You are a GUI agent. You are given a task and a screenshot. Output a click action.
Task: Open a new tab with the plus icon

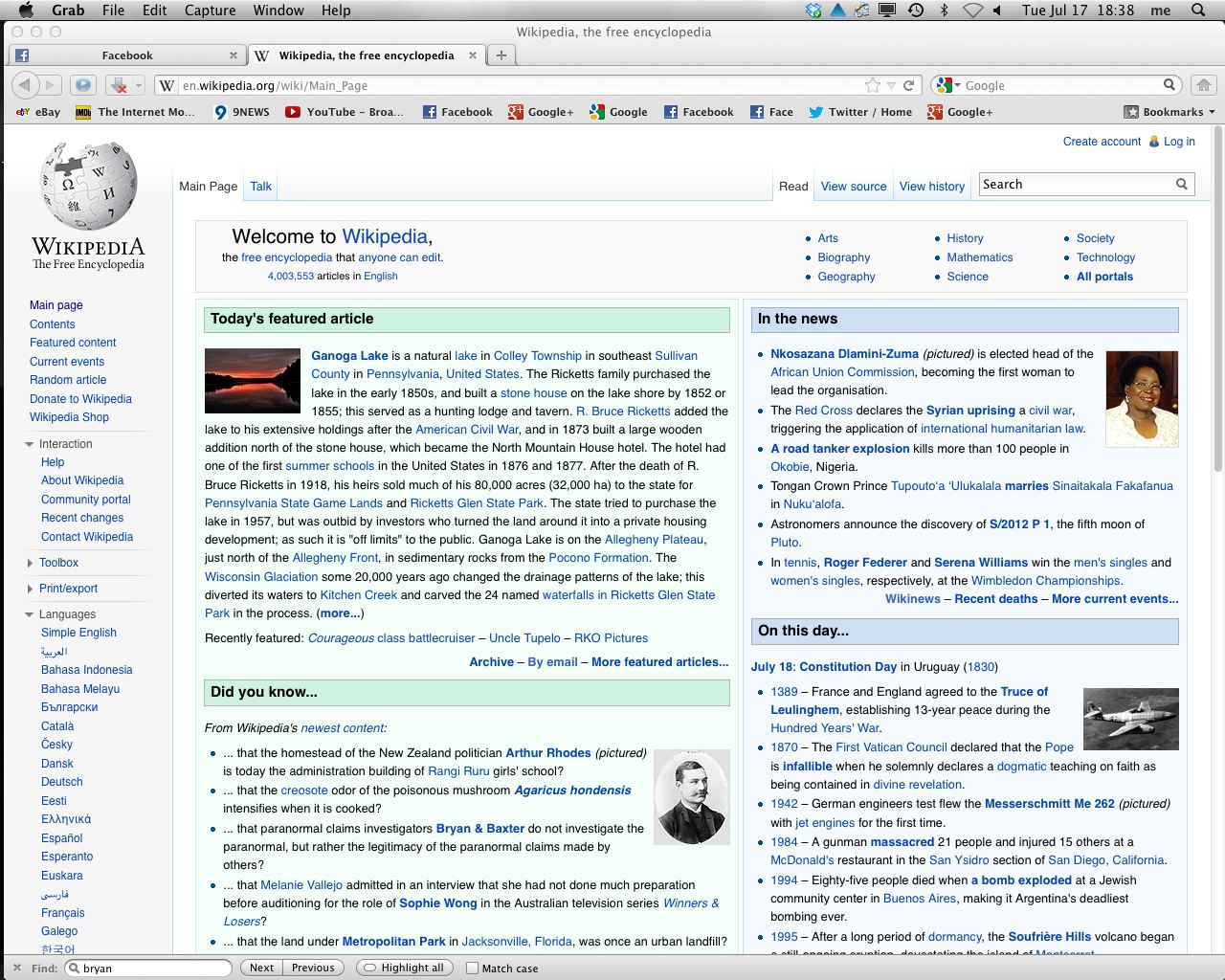pos(501,55)
